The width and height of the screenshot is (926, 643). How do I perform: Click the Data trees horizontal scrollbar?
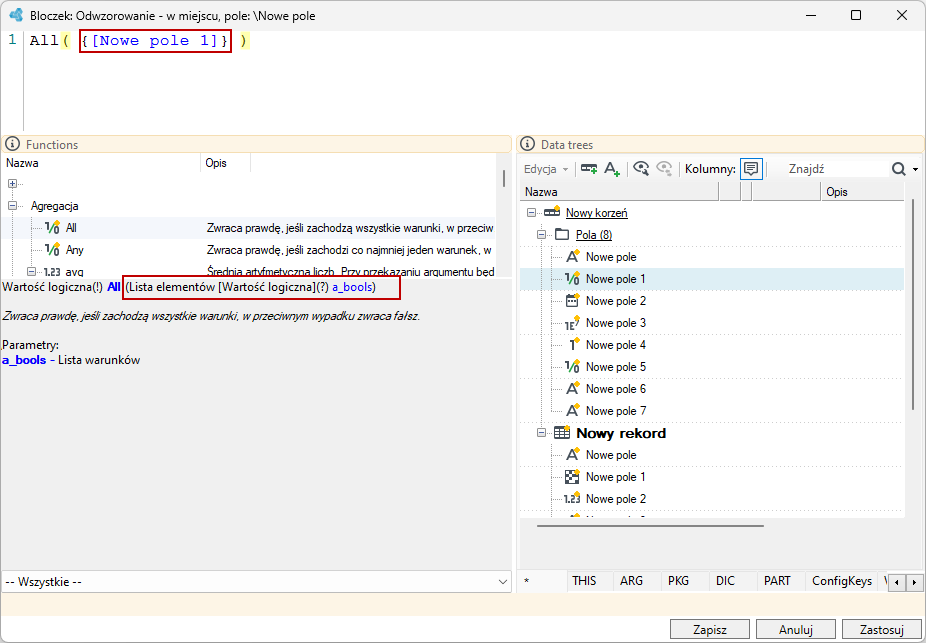(650, 526)
